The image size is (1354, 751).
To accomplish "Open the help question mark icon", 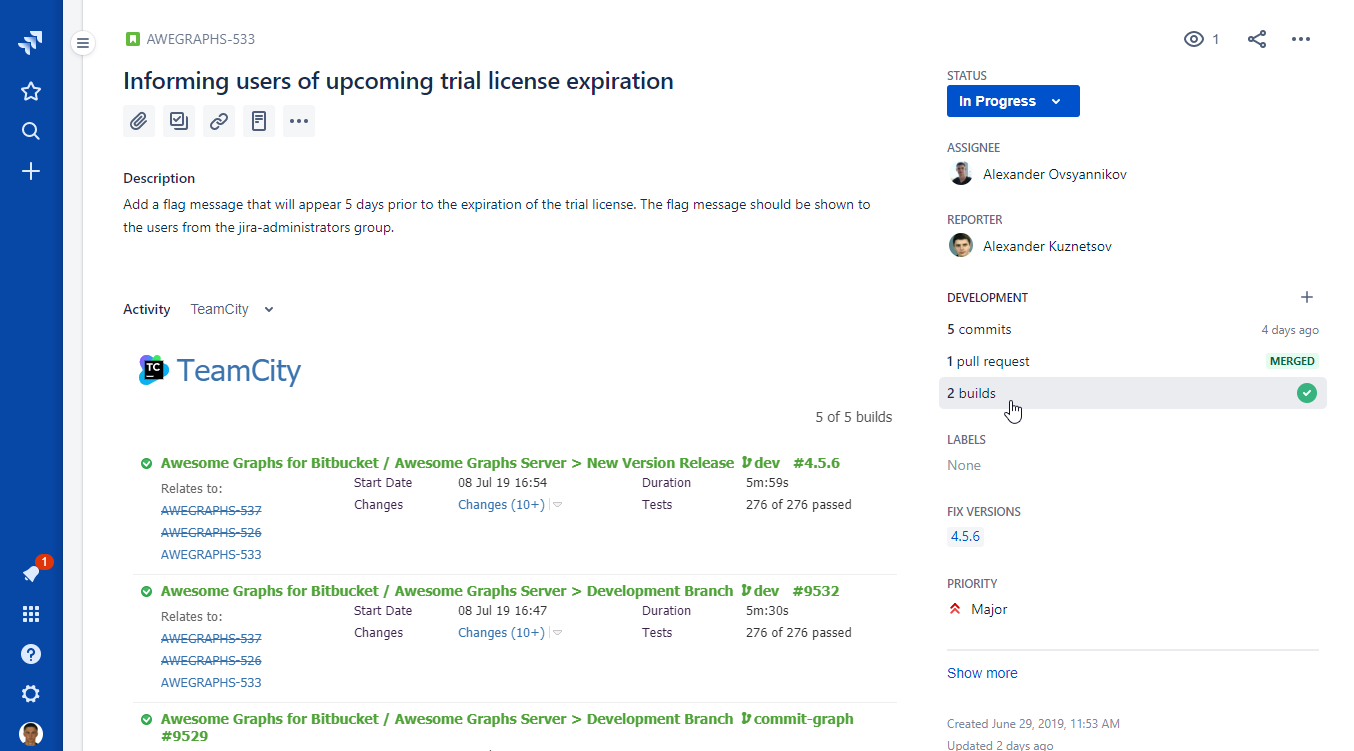I will tap(31, 654).
